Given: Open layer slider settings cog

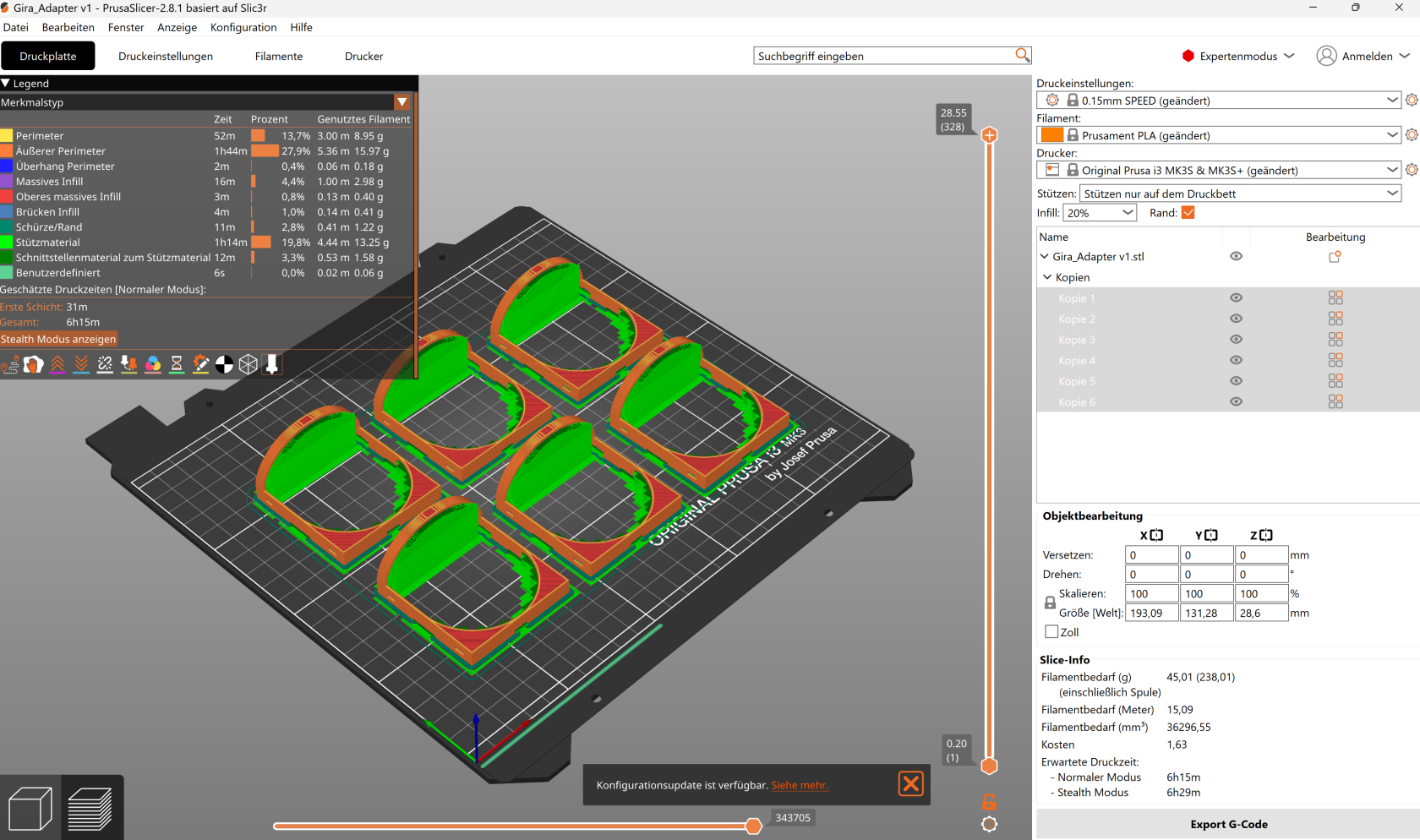Looking at the screenshot, I should (x=989, y=824).
